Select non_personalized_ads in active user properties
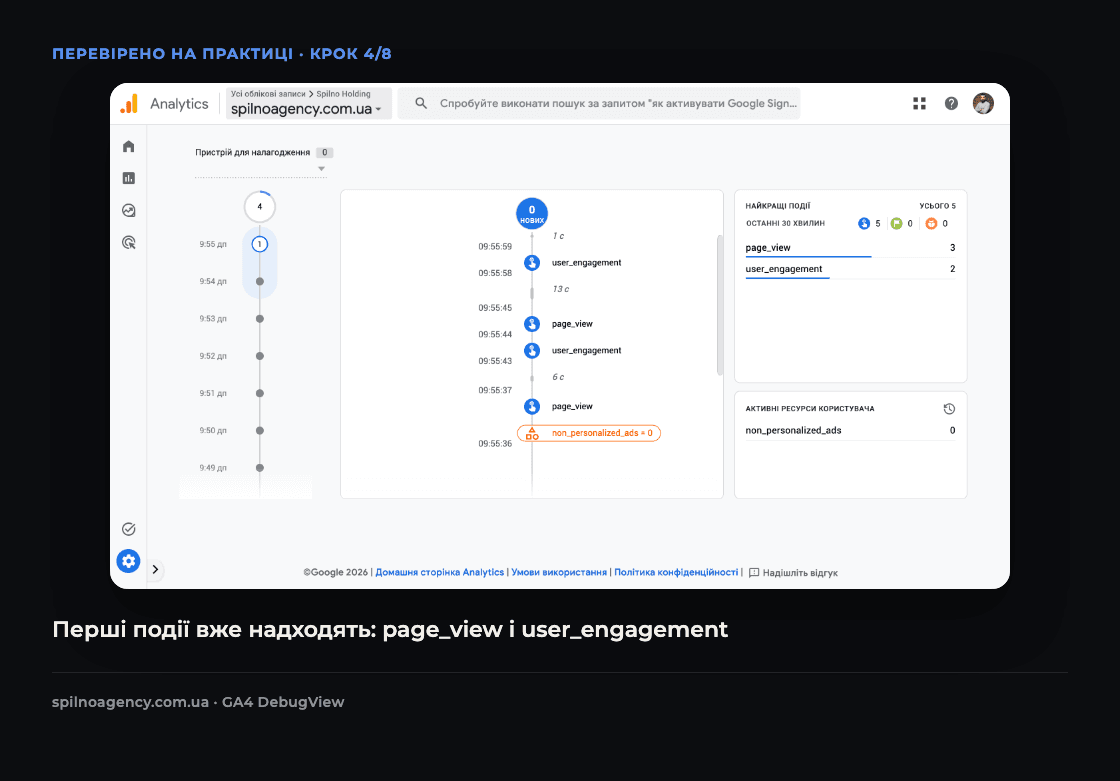 point(850,430)
